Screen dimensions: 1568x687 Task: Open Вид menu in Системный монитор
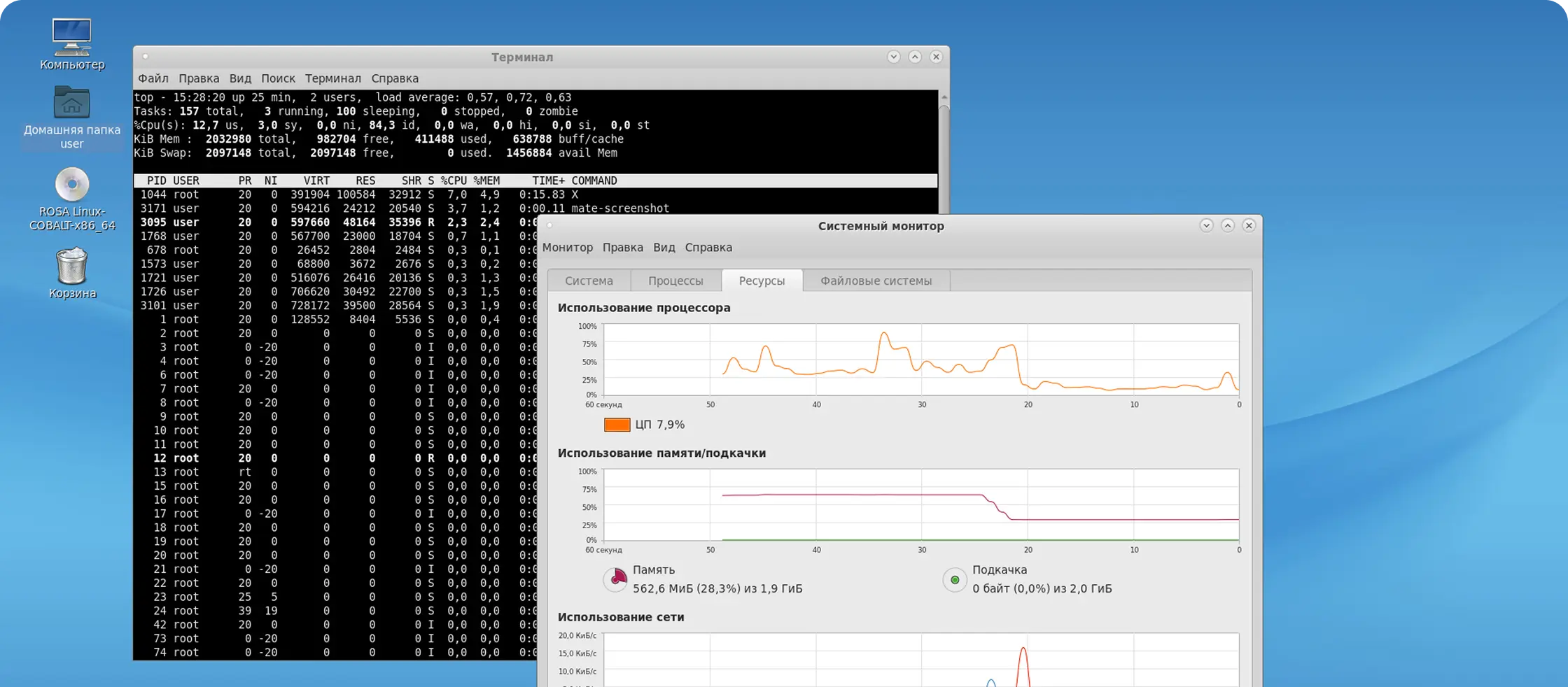tap(664, 247)
